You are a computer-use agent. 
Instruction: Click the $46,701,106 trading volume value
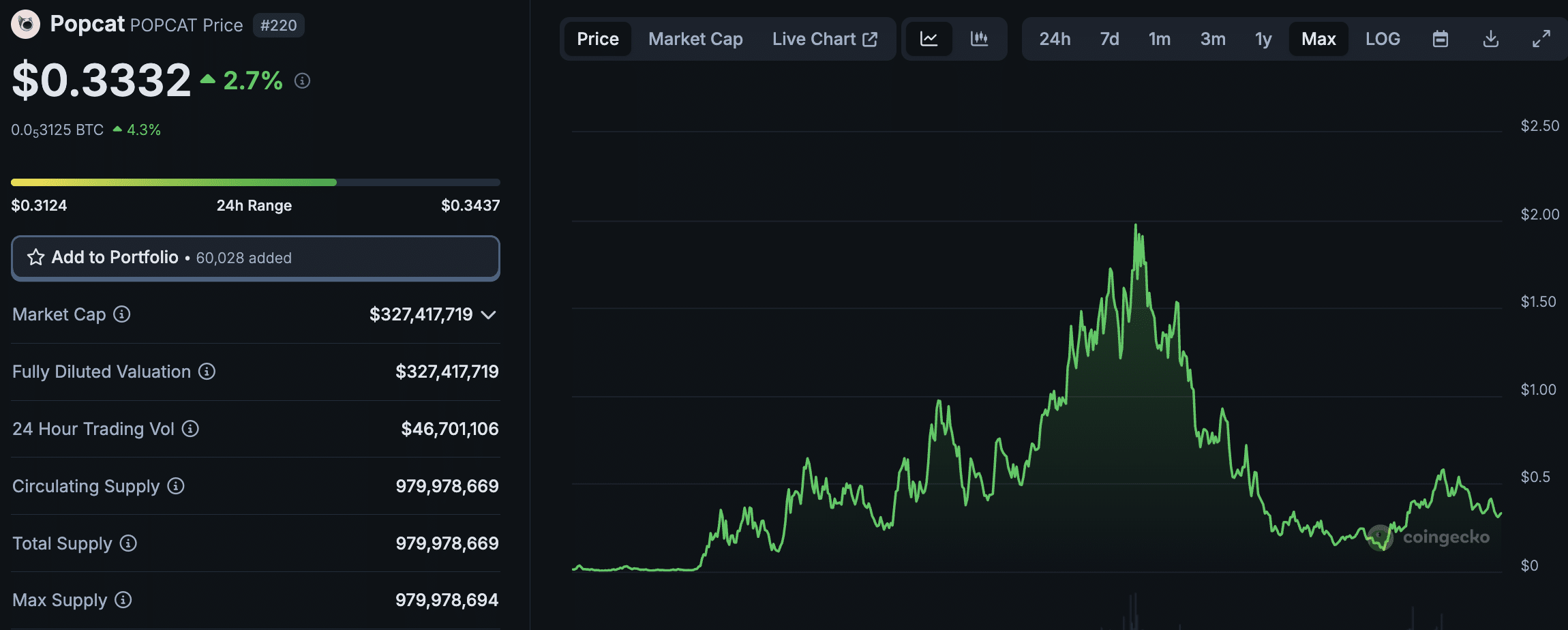450,429
